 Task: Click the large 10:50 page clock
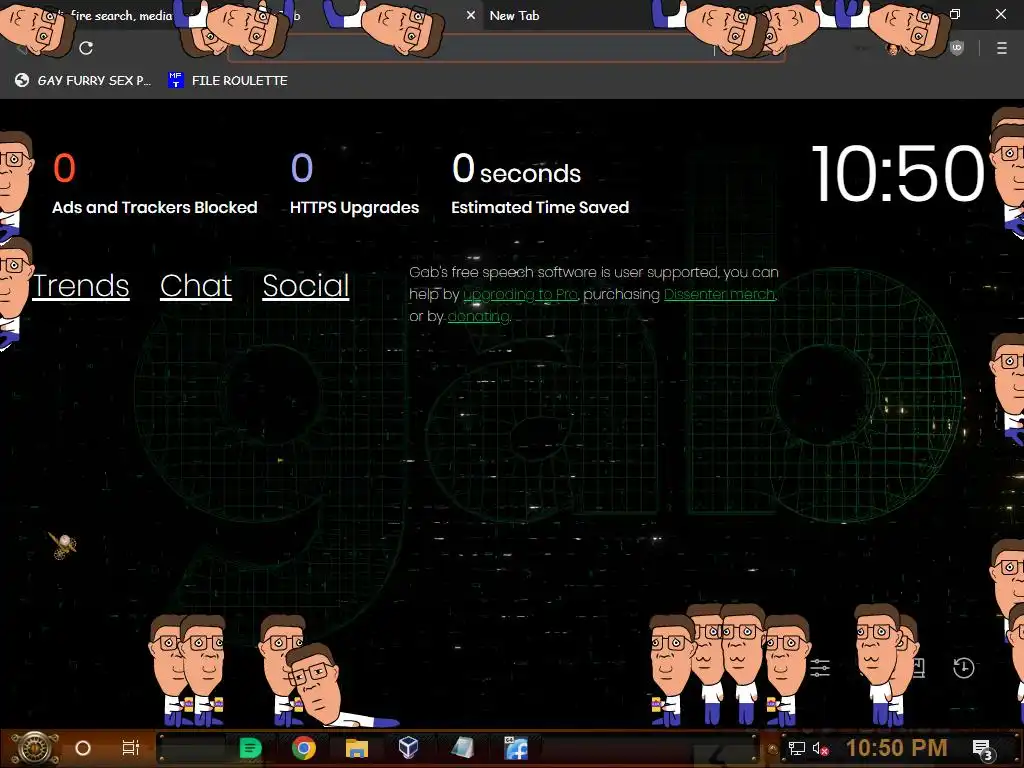click(897, 174)
